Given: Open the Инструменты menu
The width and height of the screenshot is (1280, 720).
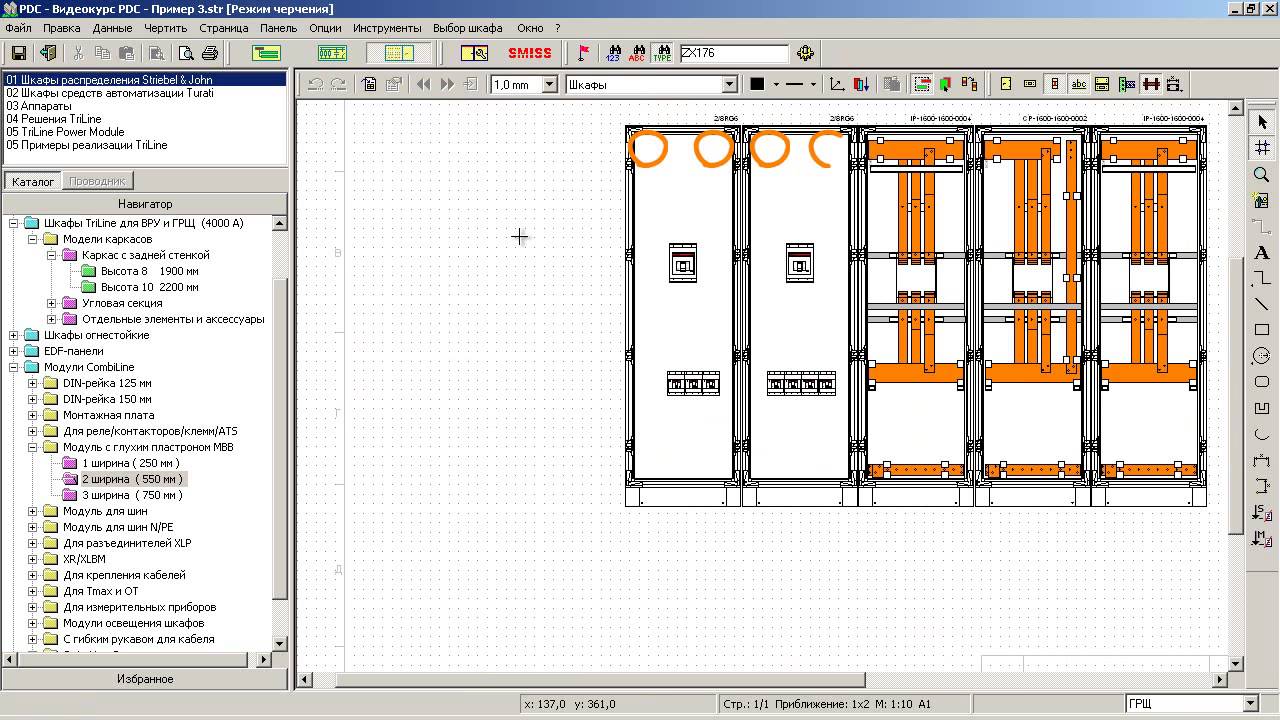Looking at the screenshot, I should point(387,28).
